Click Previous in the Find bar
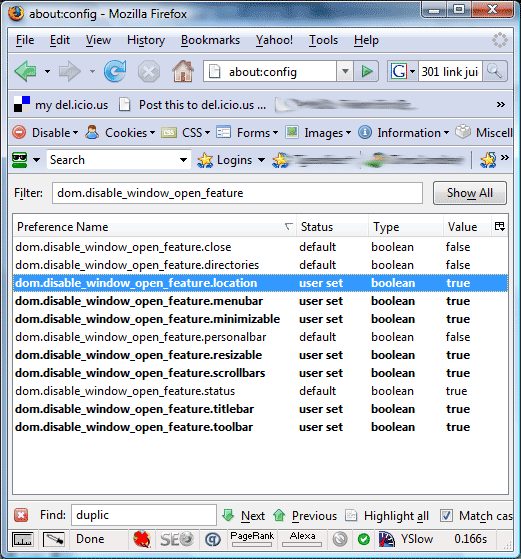This screenshot has width=521, height=559. (305, 516)
